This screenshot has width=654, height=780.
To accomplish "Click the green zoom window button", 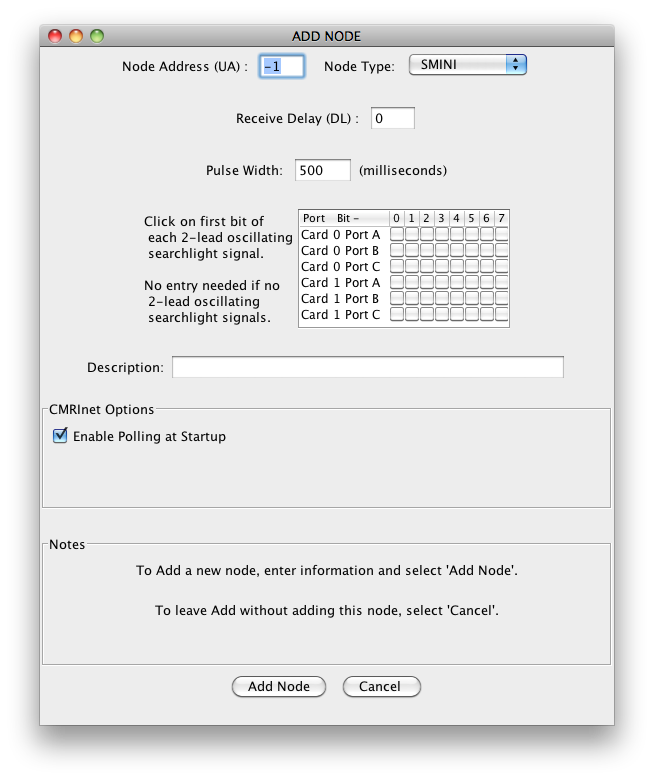I will pyautogui.click(x=97, y=36).
